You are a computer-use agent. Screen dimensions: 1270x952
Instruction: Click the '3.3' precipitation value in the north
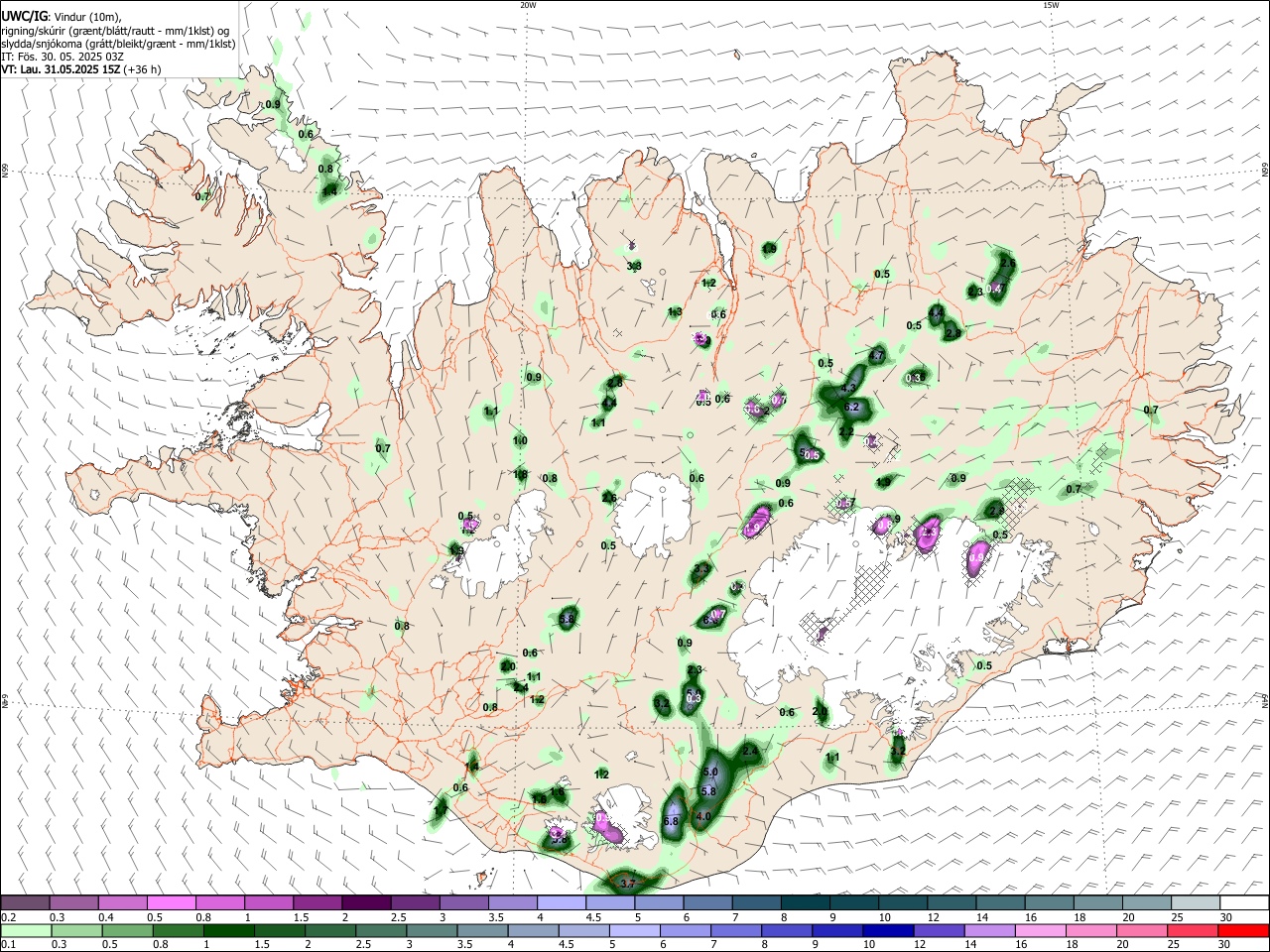pyautogui.click(x=634, y=266)
